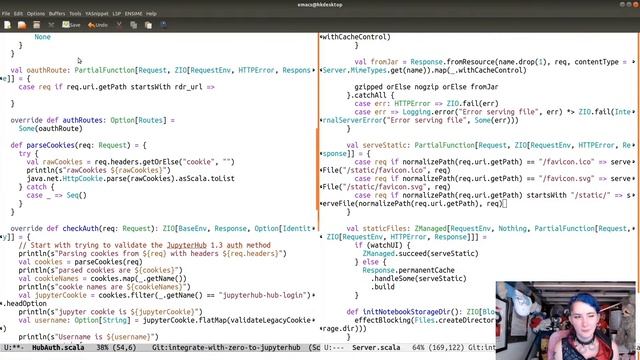Screen dimensions: 640x360
Task: Click the Open Directory (dired) toolbar icon
Action: pos(37,25)
